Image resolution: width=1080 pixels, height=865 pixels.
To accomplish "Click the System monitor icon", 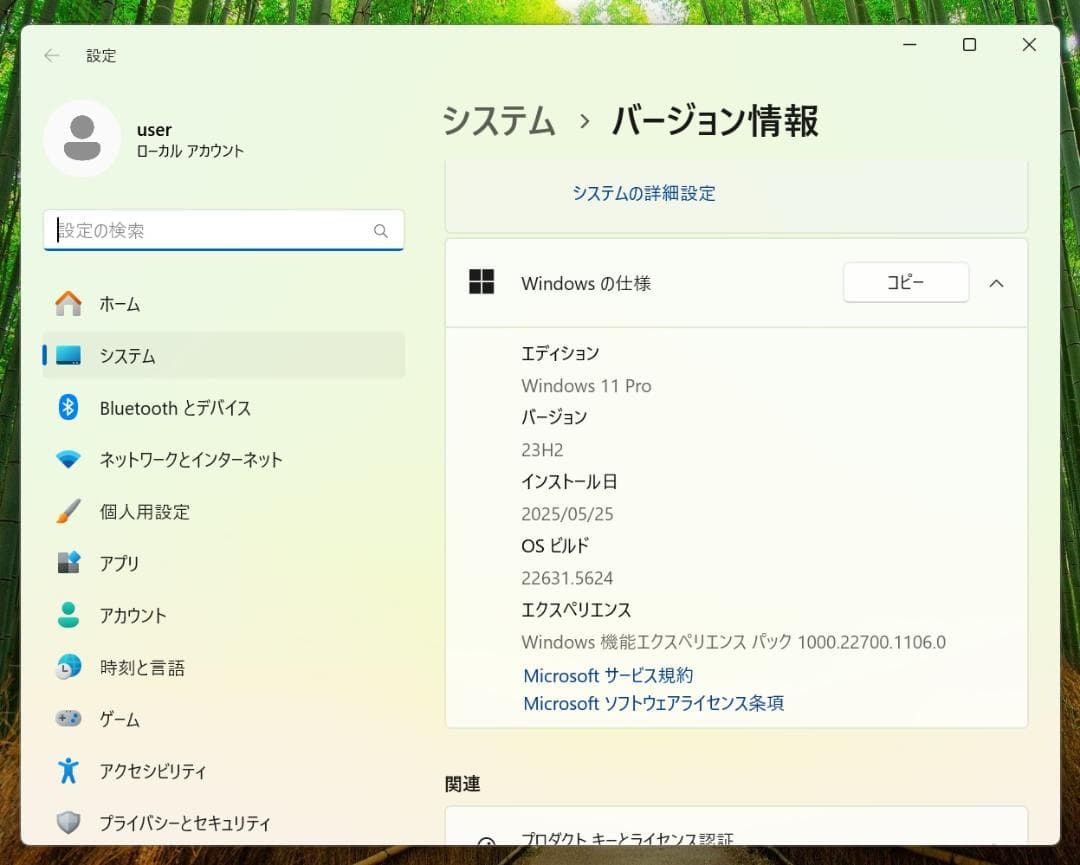I will tap(68, 355).
